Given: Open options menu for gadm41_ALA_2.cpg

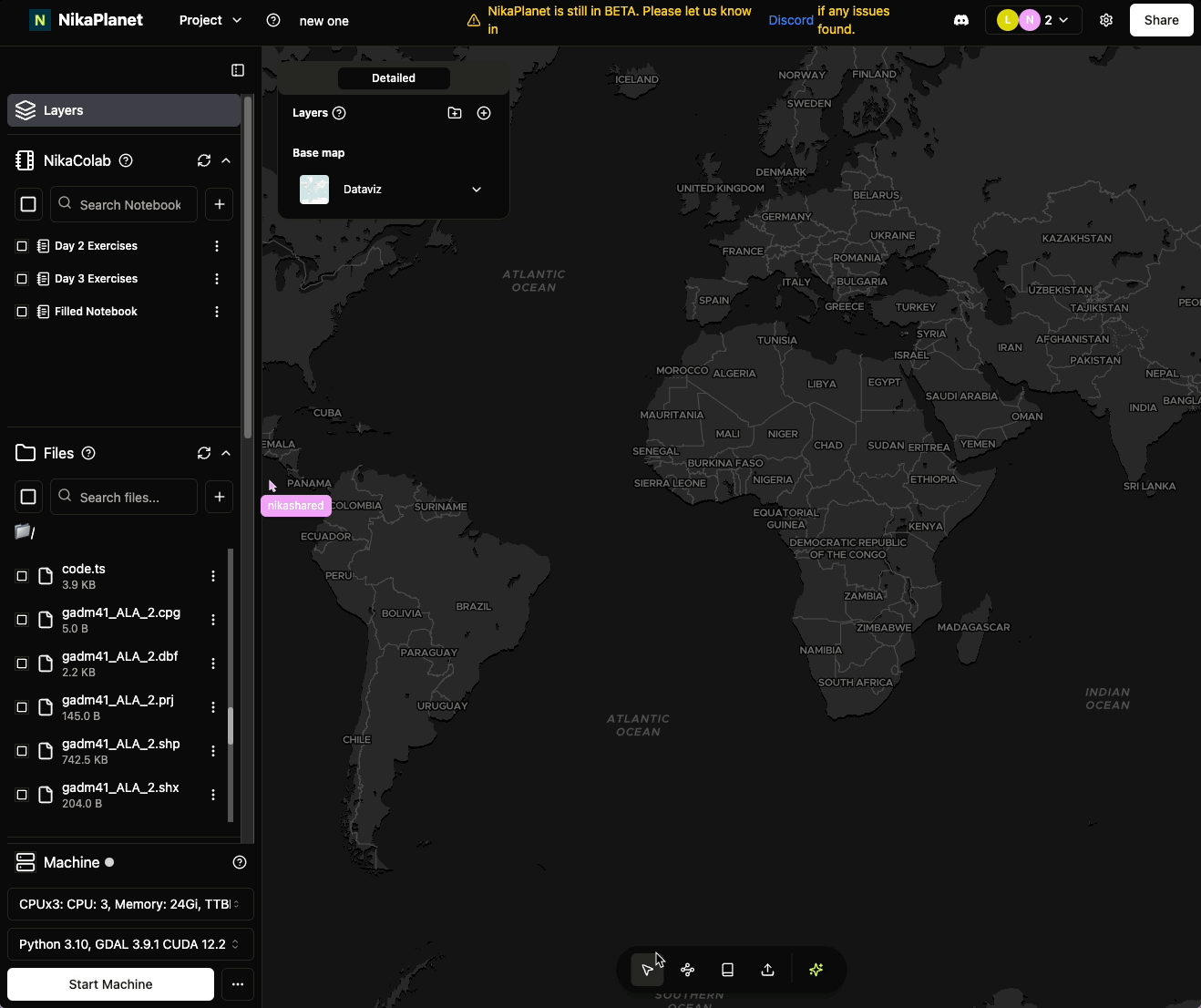Looking at the screenshot, I should point(213,620).
